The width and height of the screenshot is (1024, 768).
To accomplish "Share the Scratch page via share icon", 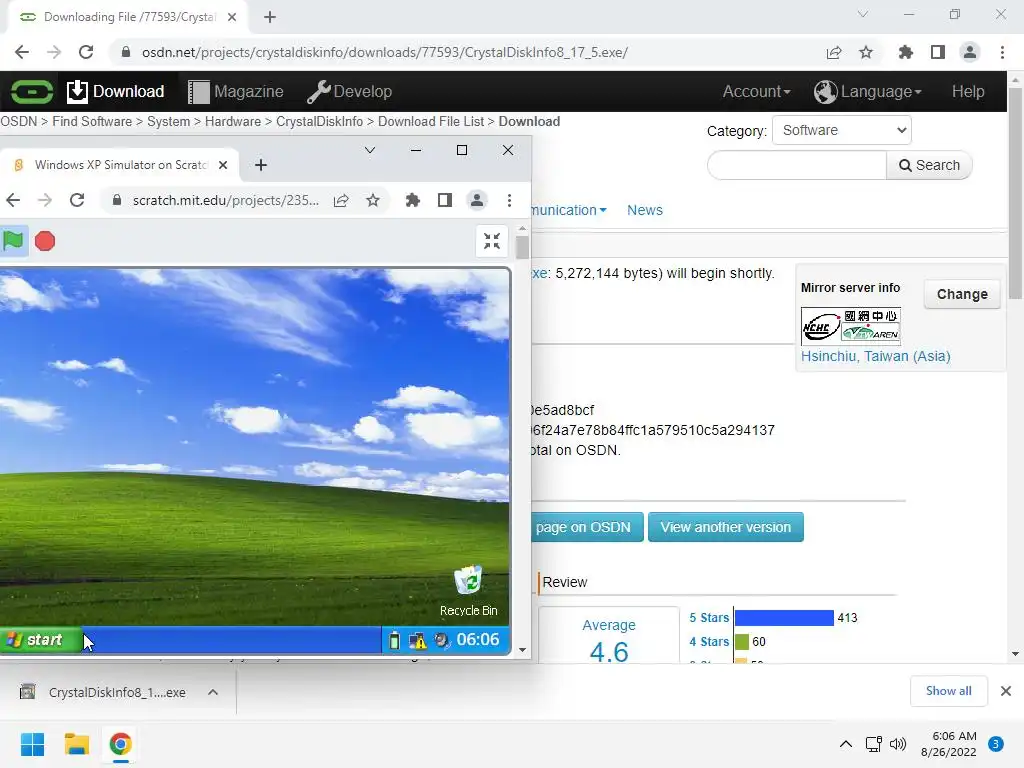I will tap(341, 200).
